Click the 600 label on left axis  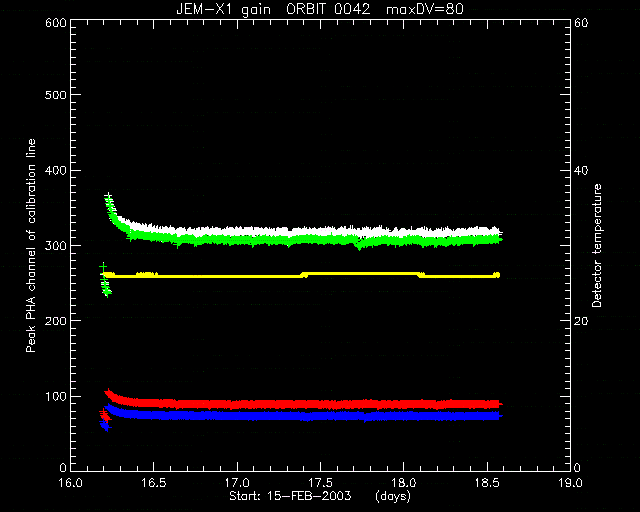56,23
